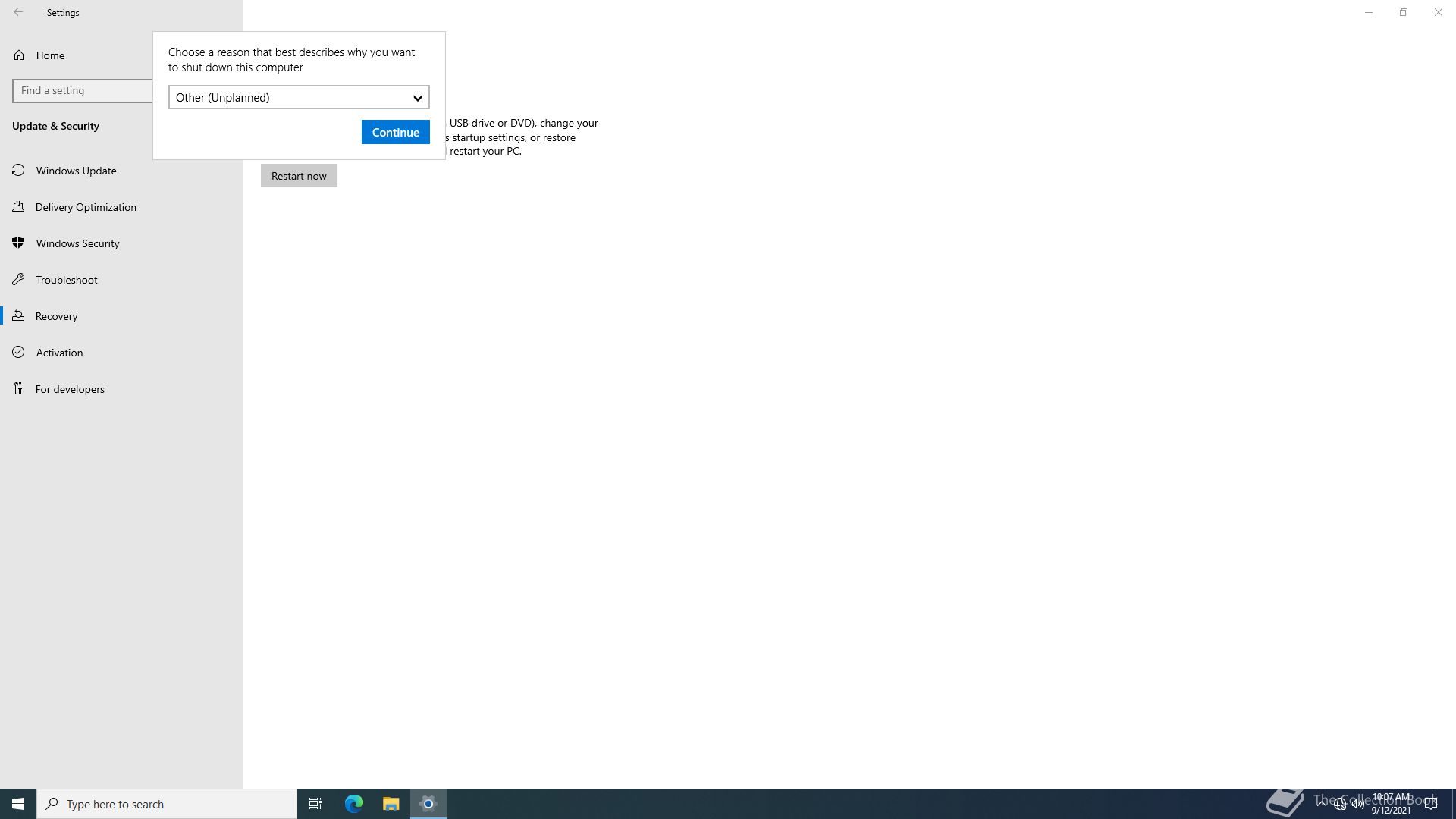This screenshot has width=1456, height=819.
Task: Click the For developers tools icon
Action: pos(18,389)
